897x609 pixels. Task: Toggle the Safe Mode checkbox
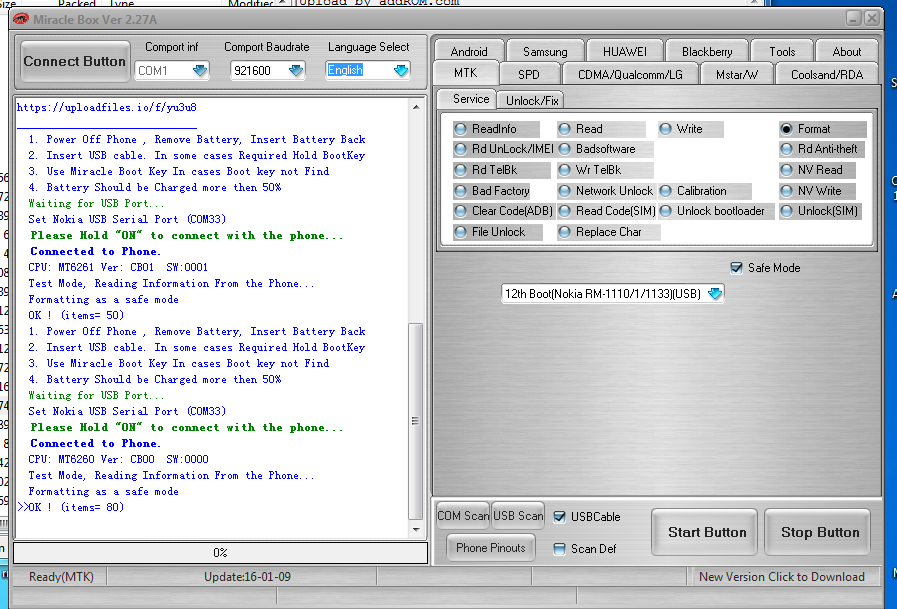coord(737,268)
